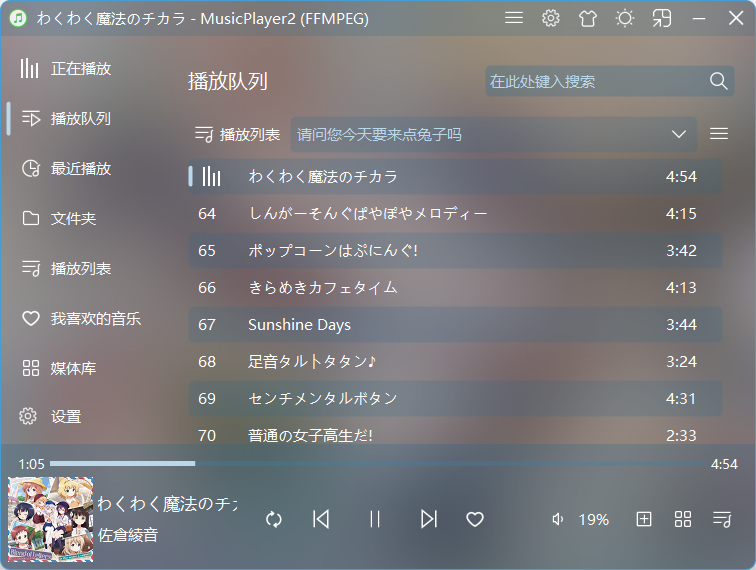Open 文件夹 folders page
756x570 pixels.
pos(73,218)
